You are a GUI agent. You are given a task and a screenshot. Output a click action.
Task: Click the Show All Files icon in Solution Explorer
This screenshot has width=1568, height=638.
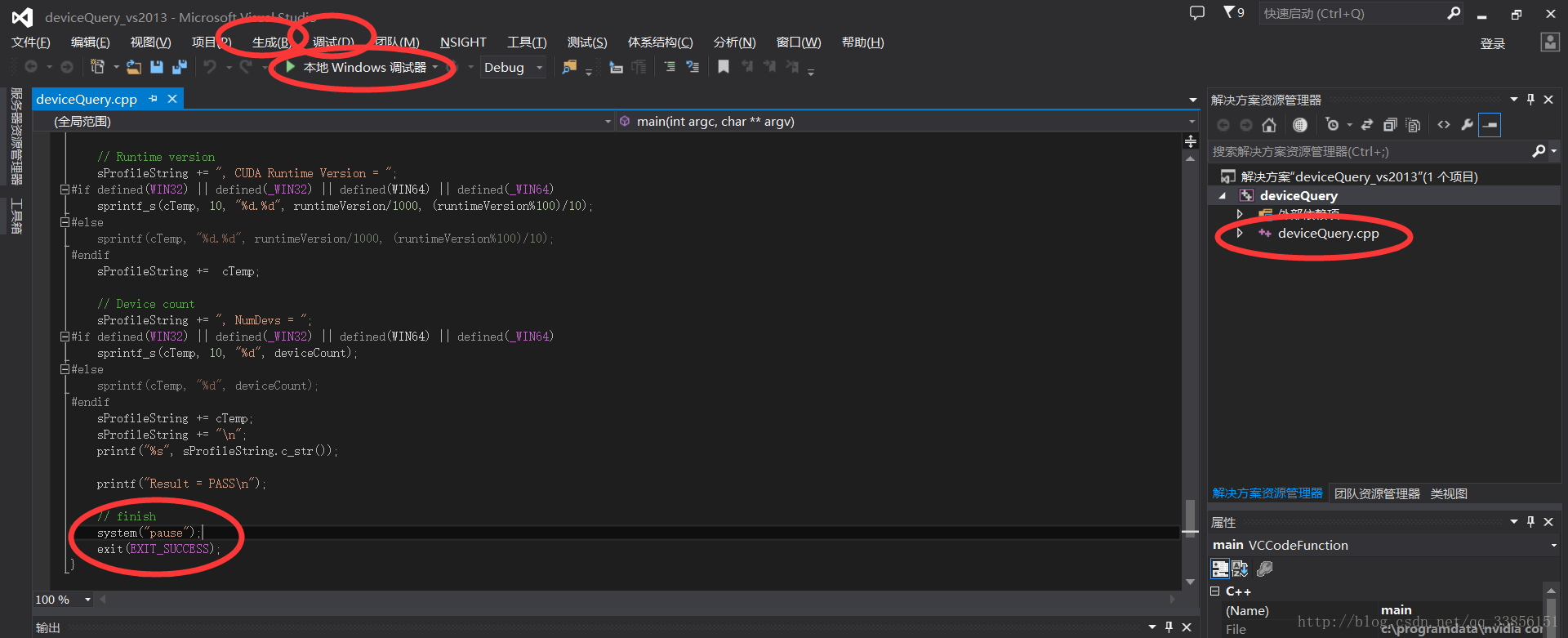pyautogui.click(x=1414, y=125)
